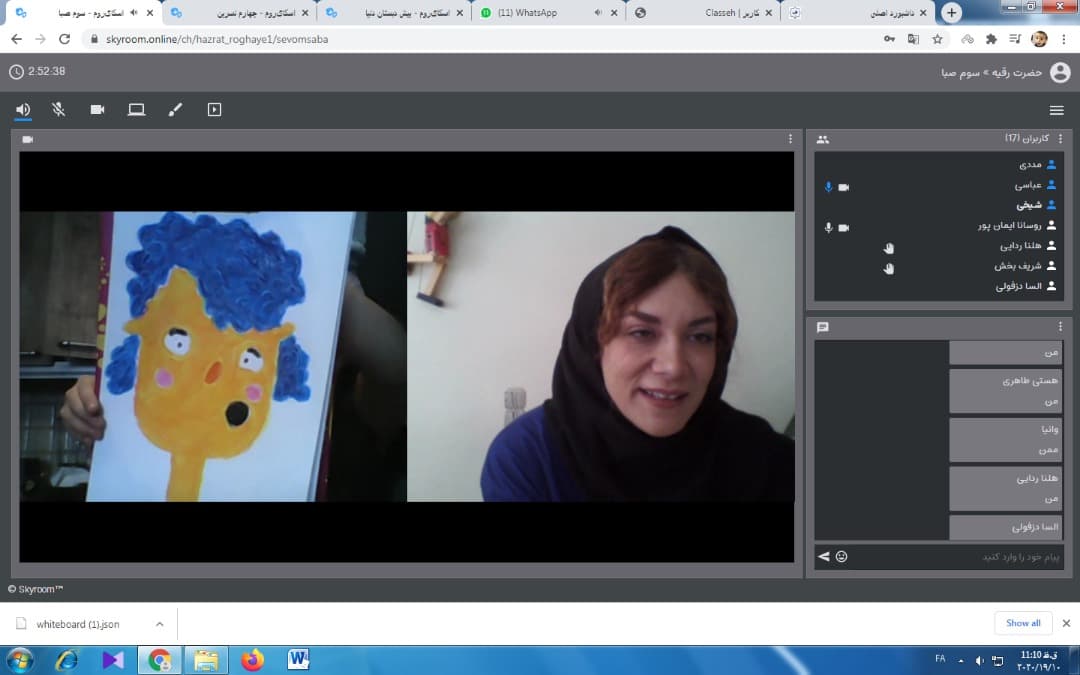The image size is (1080, 675).
Task: Expand the chat panel three-dot options
Action: (x=1060, y=327)
